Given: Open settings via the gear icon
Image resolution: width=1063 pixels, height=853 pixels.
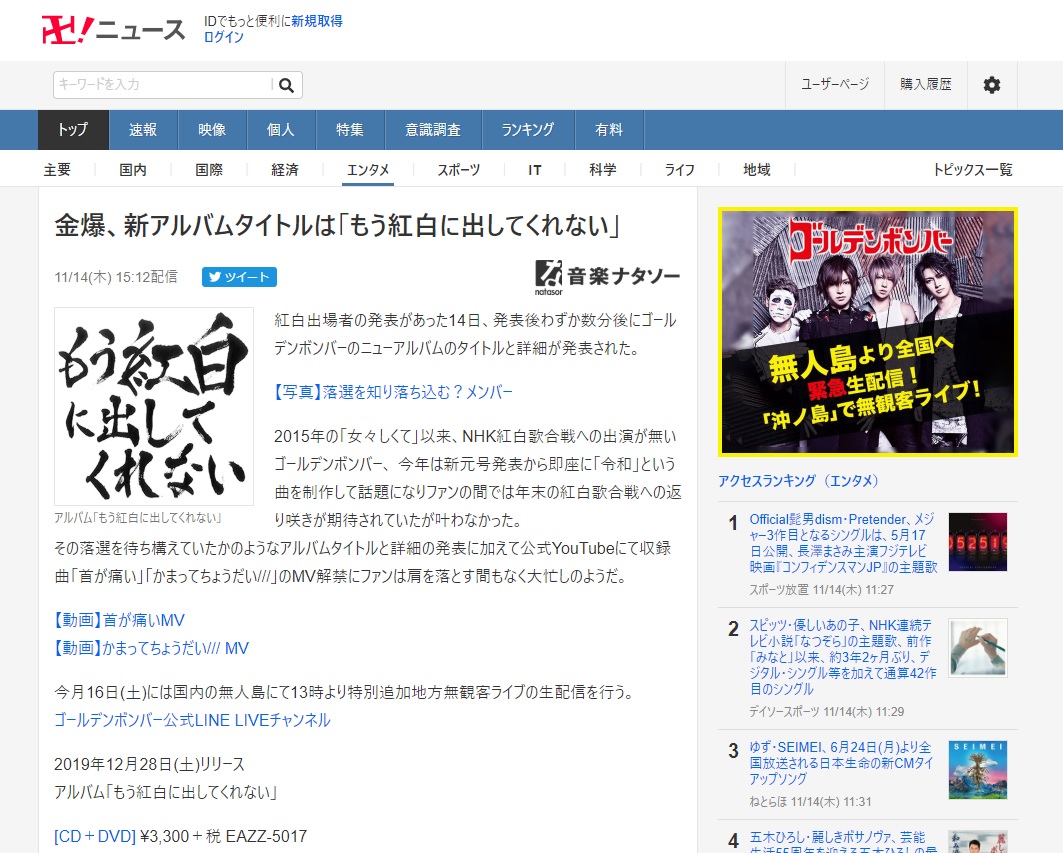Looking at the screenshot, I should click(991, 85).
